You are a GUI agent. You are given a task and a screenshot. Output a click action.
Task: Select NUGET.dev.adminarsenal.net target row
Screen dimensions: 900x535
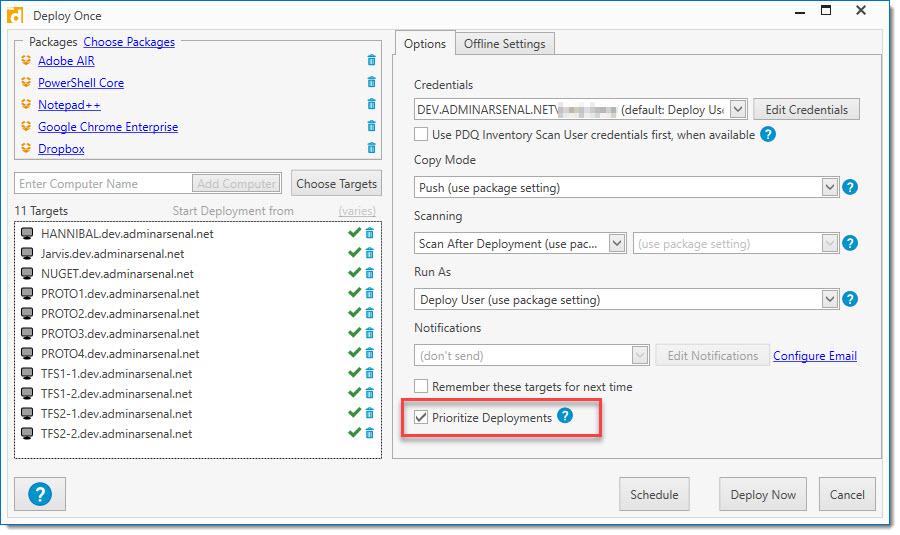click(198, 273)
